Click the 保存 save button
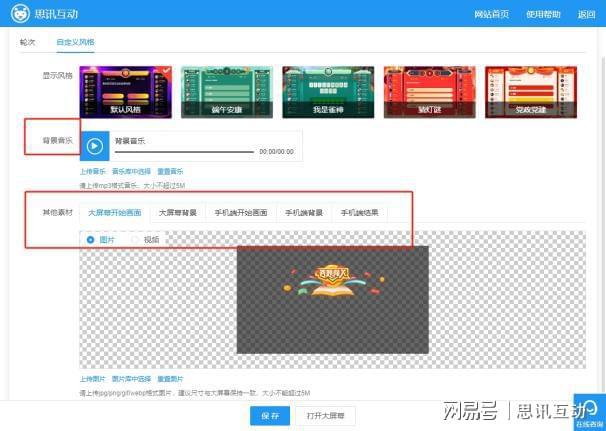Viewport: 606px width, 431px height. point(269,415)
